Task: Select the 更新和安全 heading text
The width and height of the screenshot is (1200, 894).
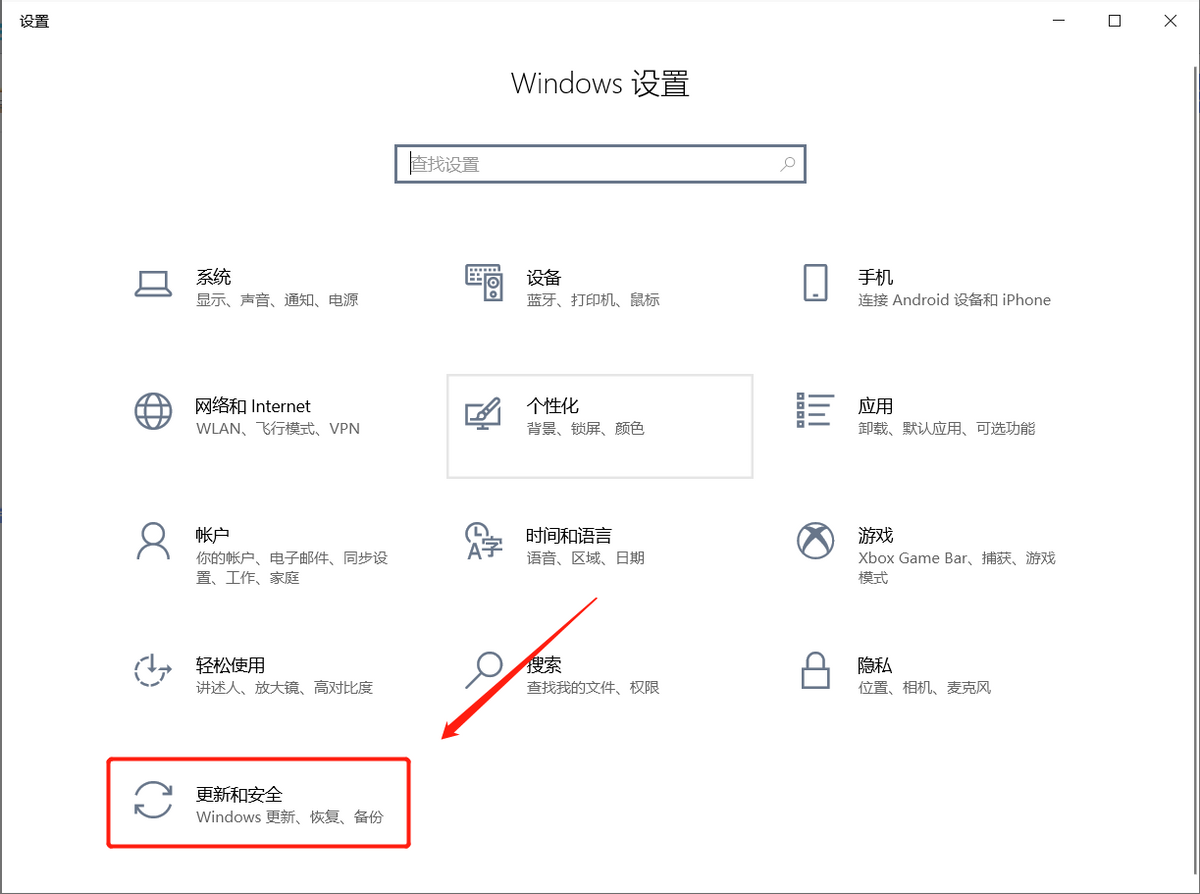Action: pyautogui.click(x=239, y=794)
